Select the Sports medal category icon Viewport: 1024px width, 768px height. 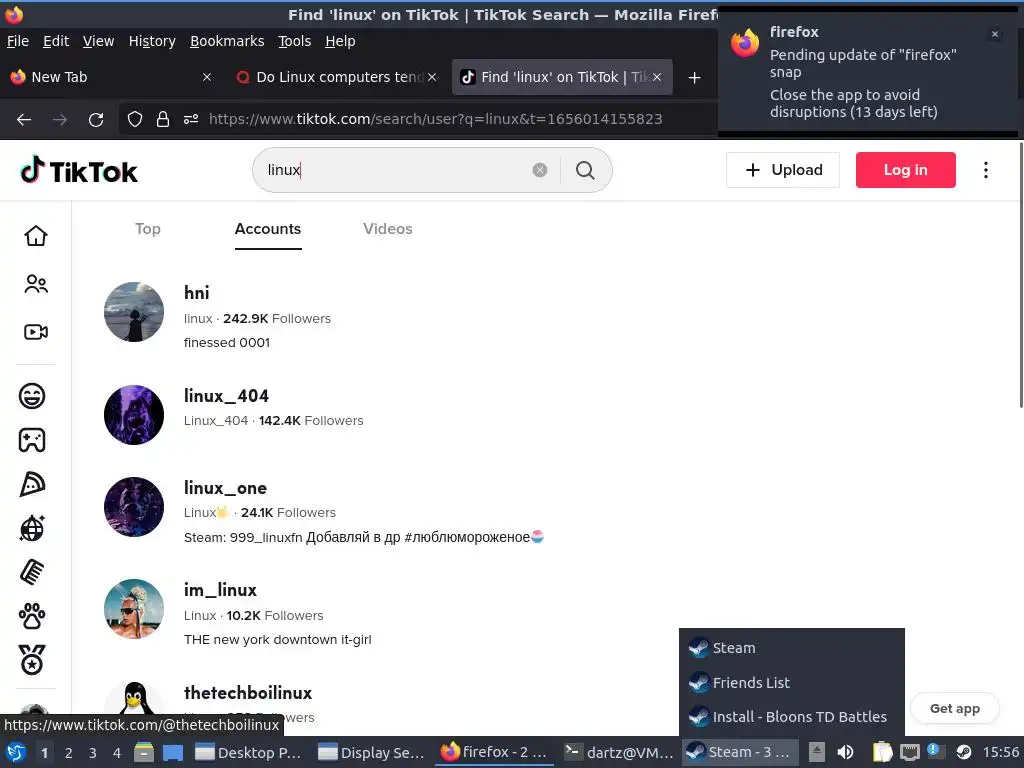[32, 660]
